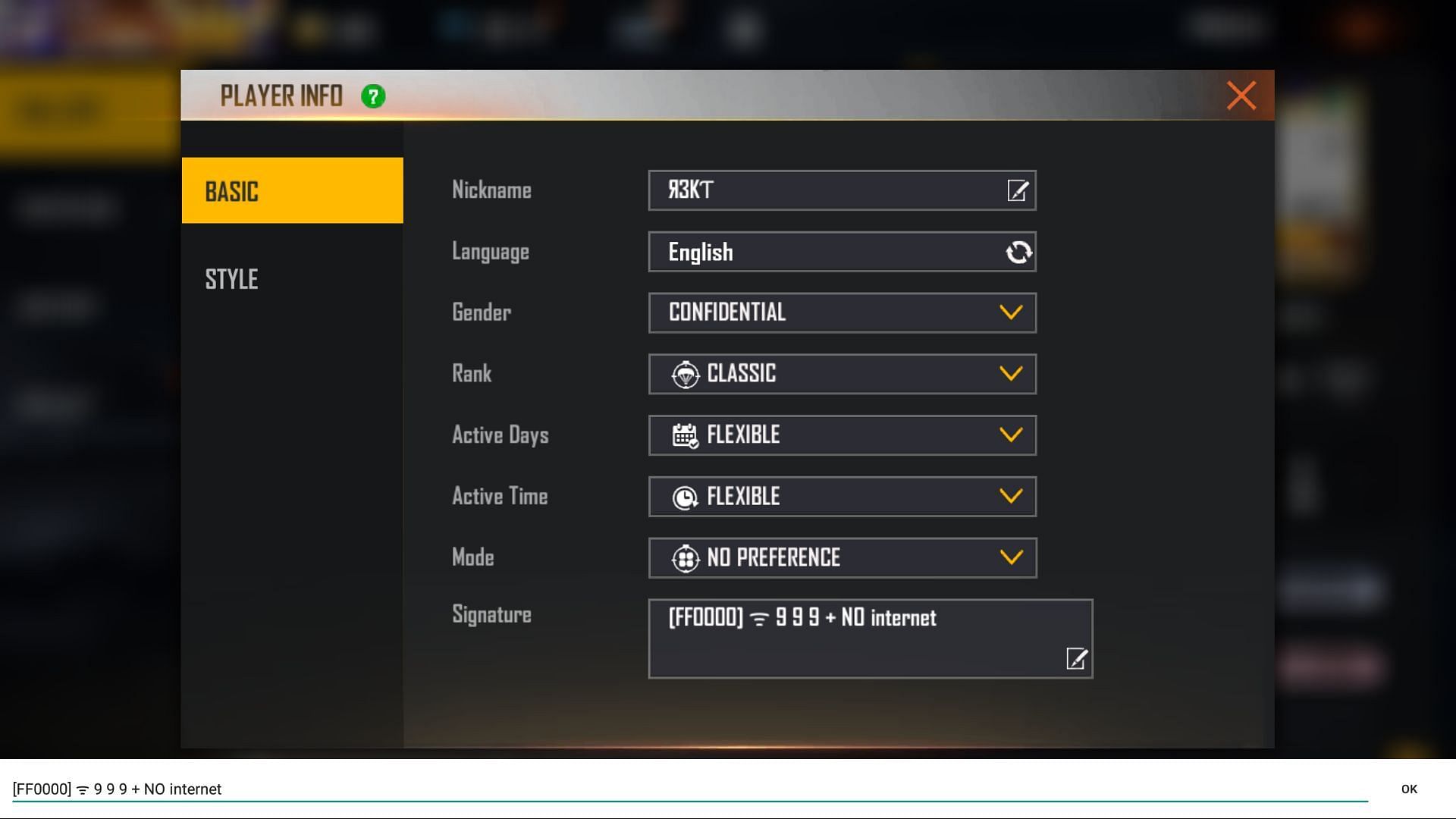This screenshot has height=819, width=1456.
Task: Select the BASIC tab
Action: [x=291, y=190]
